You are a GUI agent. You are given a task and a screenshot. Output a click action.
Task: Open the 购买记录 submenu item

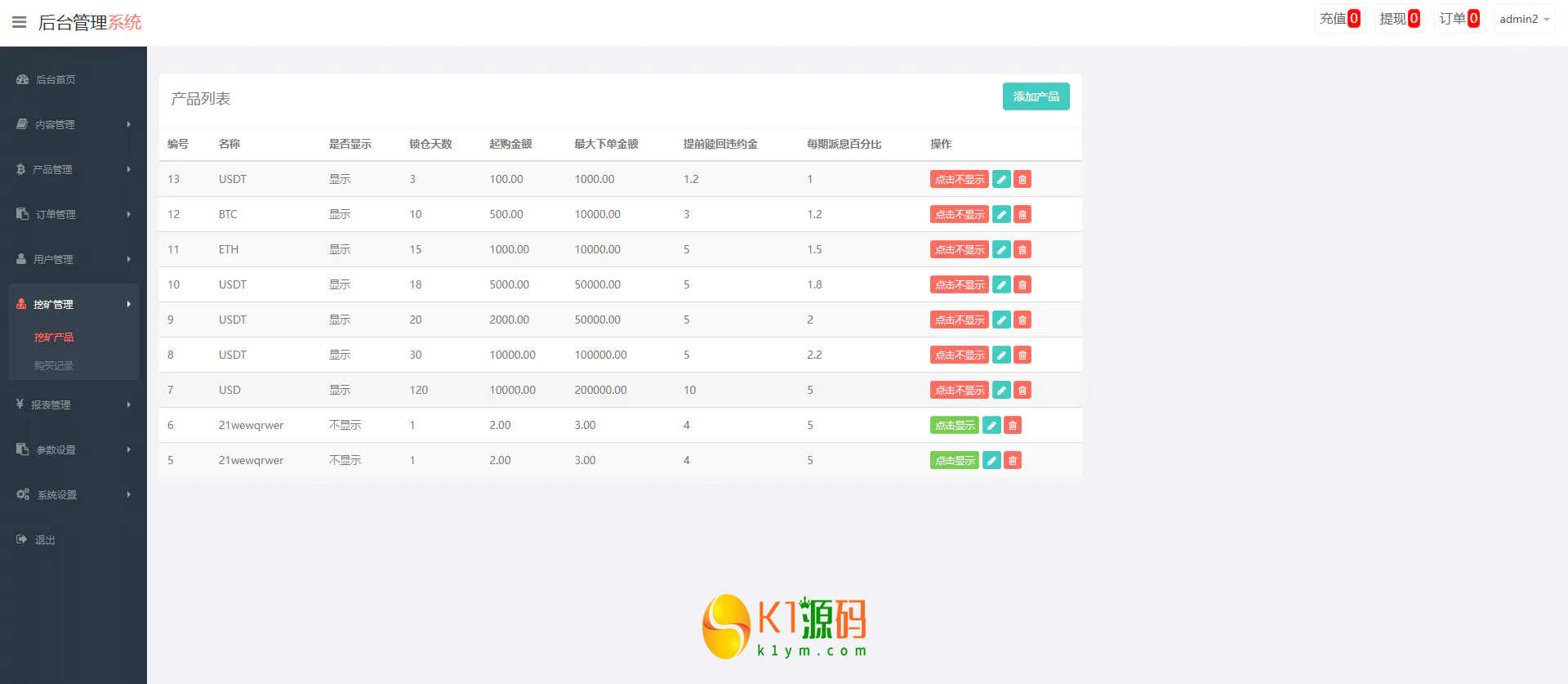[x=54, y=365]
